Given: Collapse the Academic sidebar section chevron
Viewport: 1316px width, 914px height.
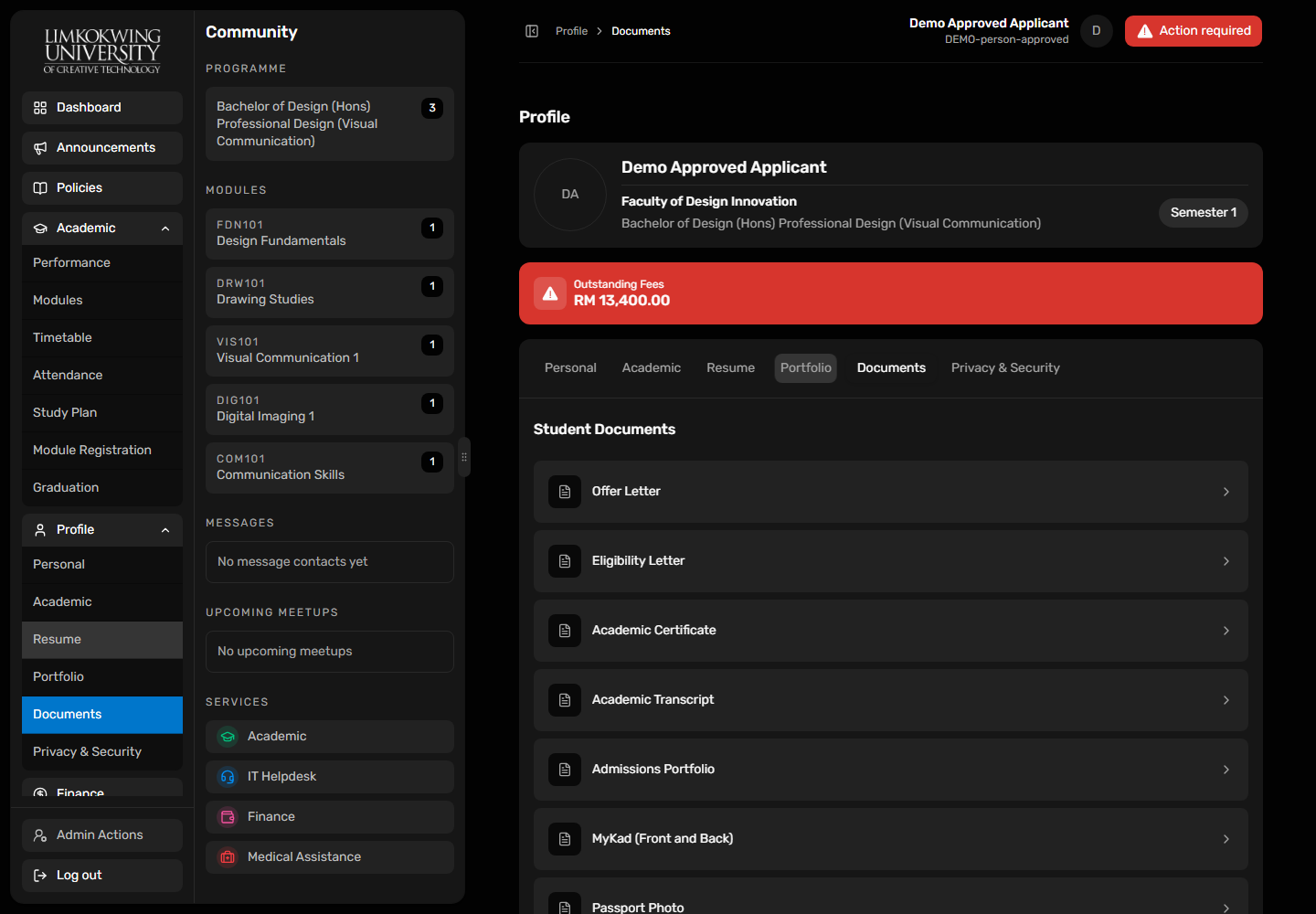Looking at the screenshot, I should pos(165,228).
